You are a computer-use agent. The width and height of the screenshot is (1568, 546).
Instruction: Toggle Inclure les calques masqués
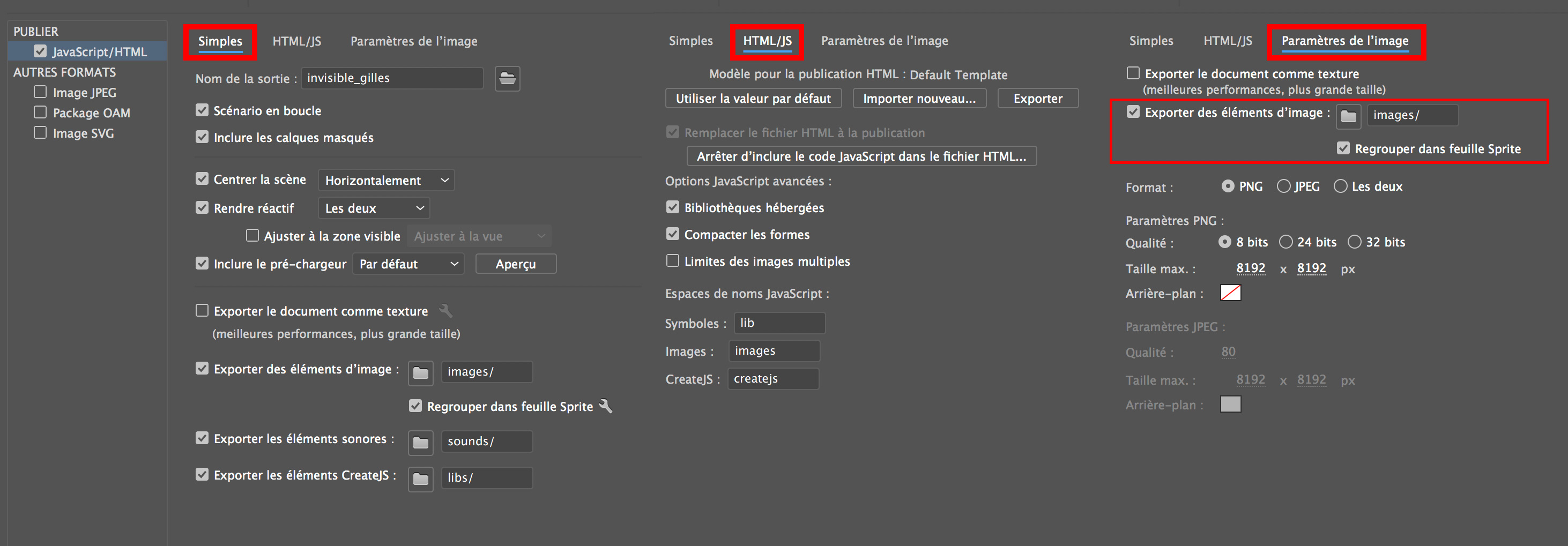click(x=202, y=137)
